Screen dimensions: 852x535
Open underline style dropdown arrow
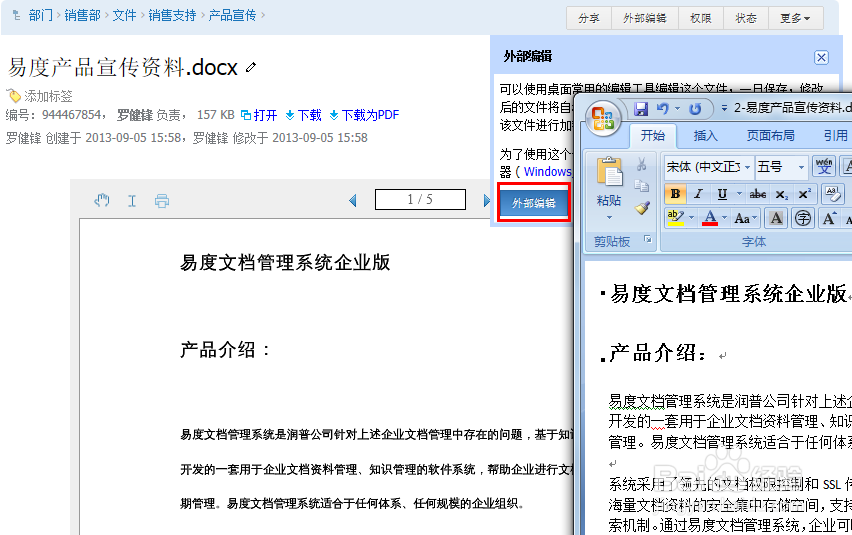(739, 194)
